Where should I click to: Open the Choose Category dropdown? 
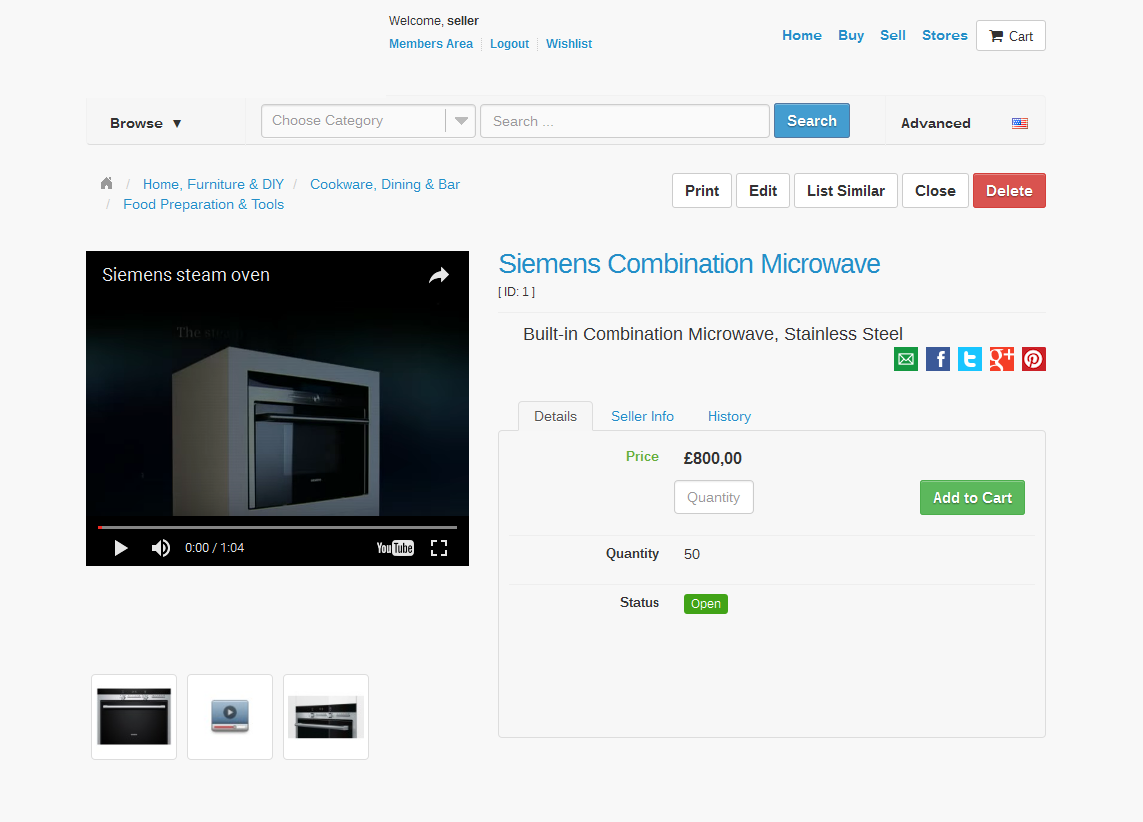pos(368,121)
